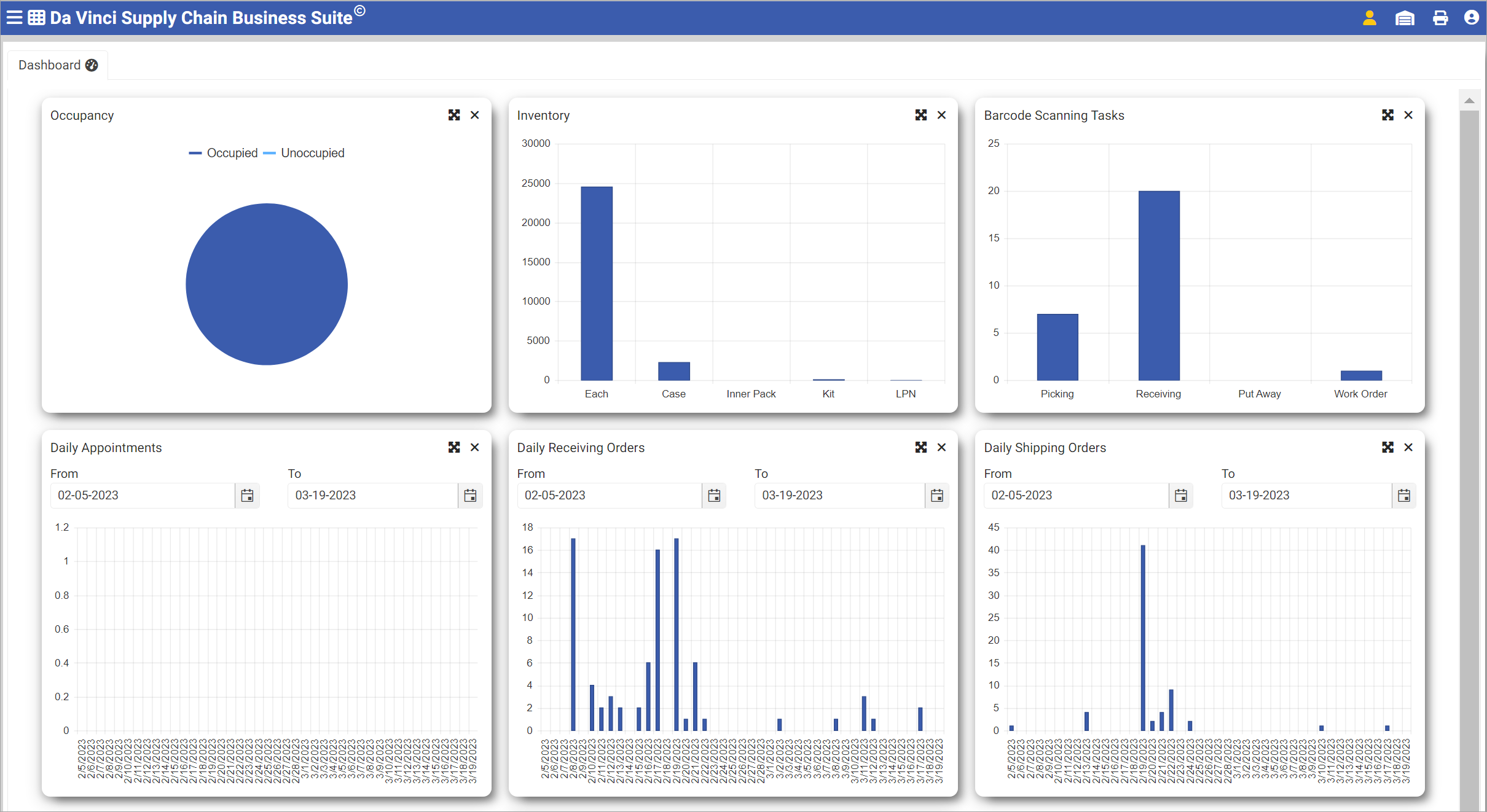Expand the Barcode Scanning Tasks widget
The width and height of the screenshot is (1487, 812).
[x=1388, y=115]
